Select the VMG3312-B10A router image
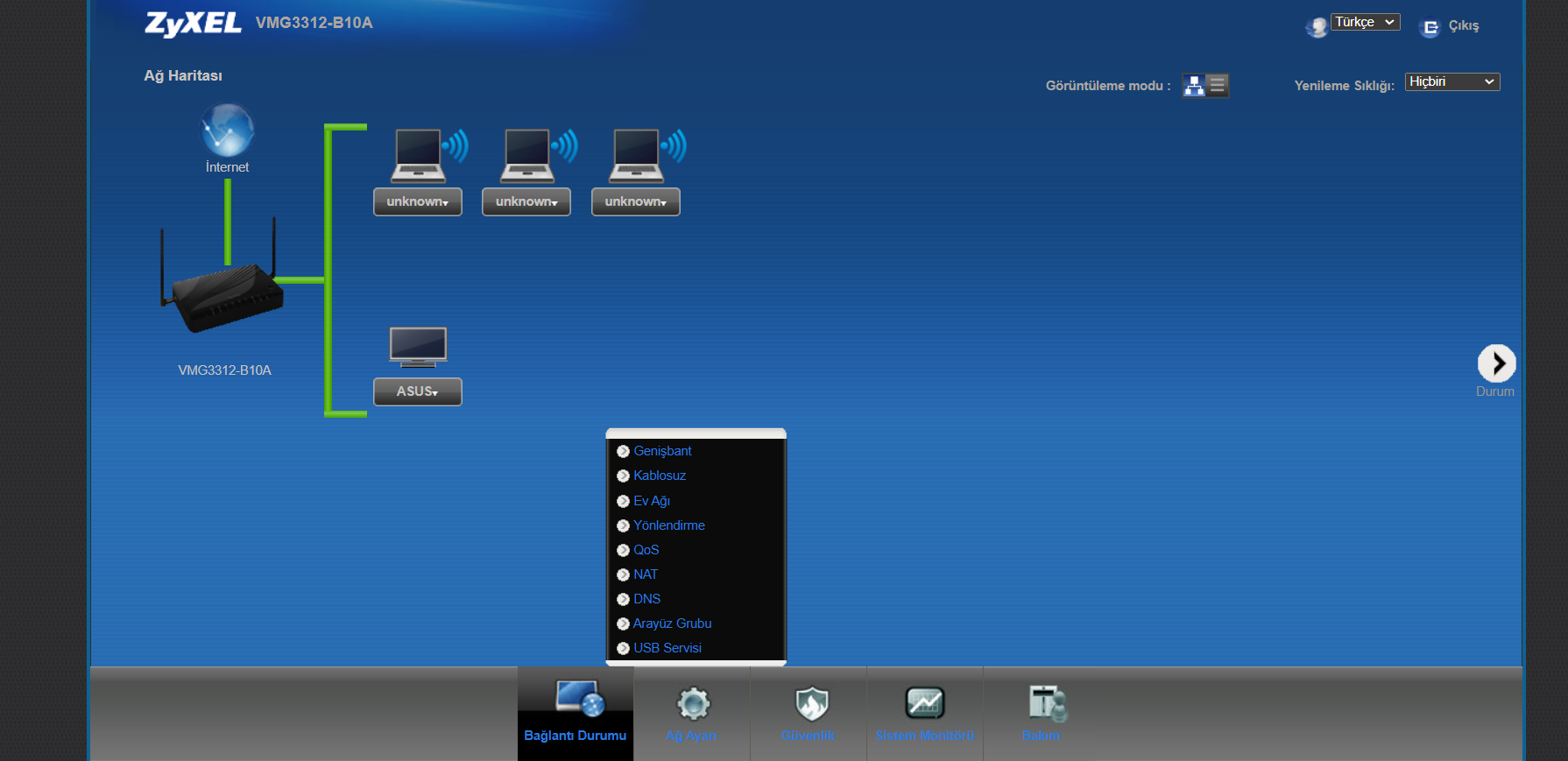This screenshot has width=1568, height=761. click(222, 276)
